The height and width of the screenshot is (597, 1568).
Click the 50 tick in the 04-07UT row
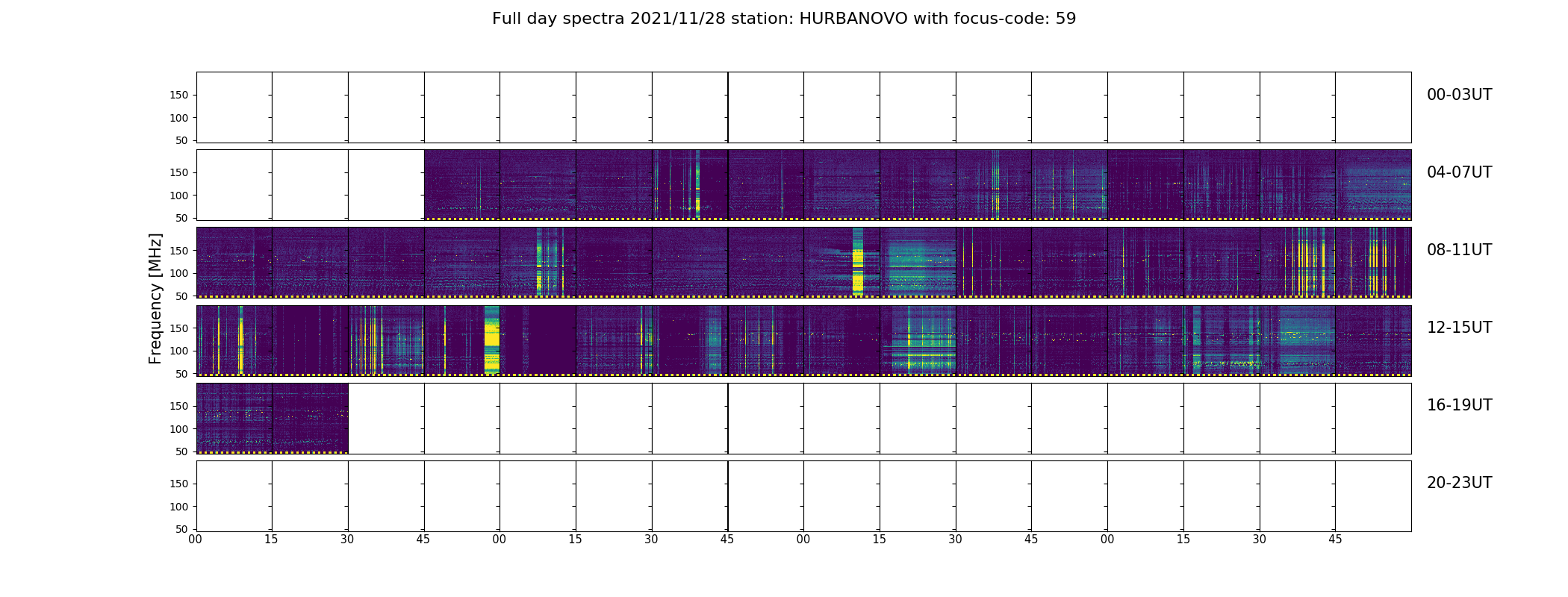point(182,218)
